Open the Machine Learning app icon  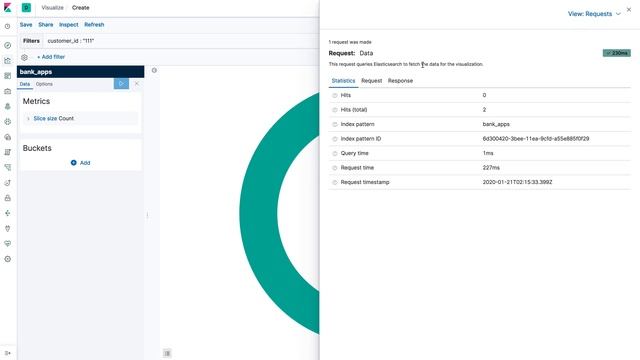7,122
